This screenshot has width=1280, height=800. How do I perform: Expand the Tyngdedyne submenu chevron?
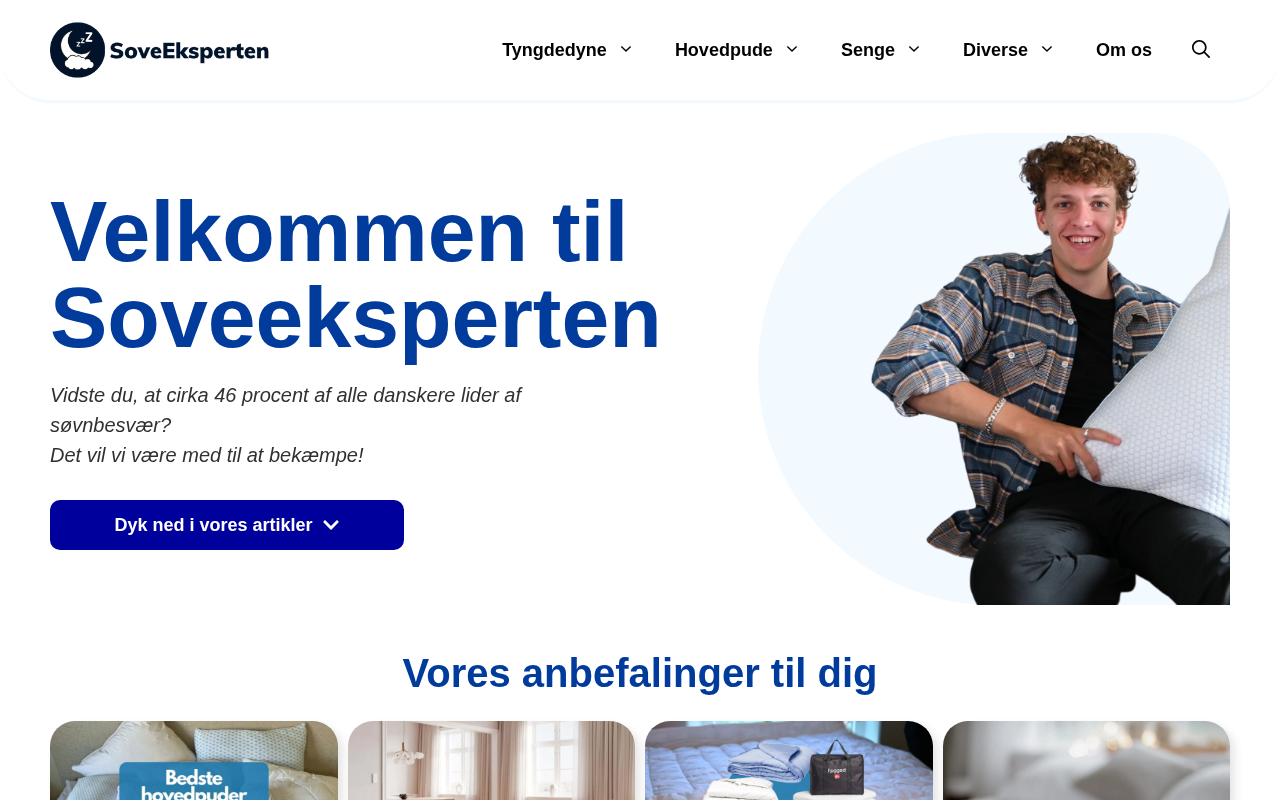tap(626, 50)
